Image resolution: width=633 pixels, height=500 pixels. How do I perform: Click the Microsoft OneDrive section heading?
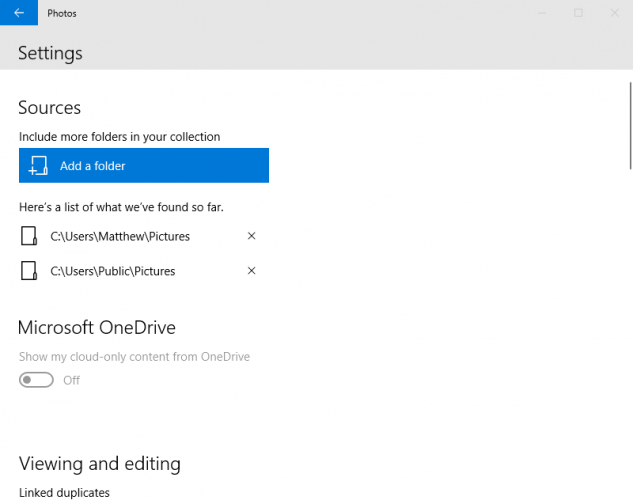point(97,327)
